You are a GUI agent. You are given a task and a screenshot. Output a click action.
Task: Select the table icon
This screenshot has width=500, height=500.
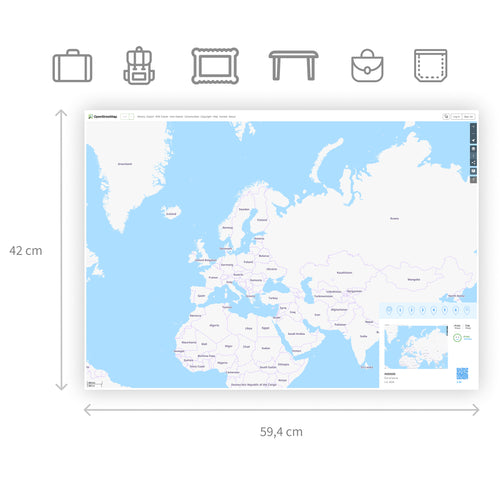pos(293,65)
